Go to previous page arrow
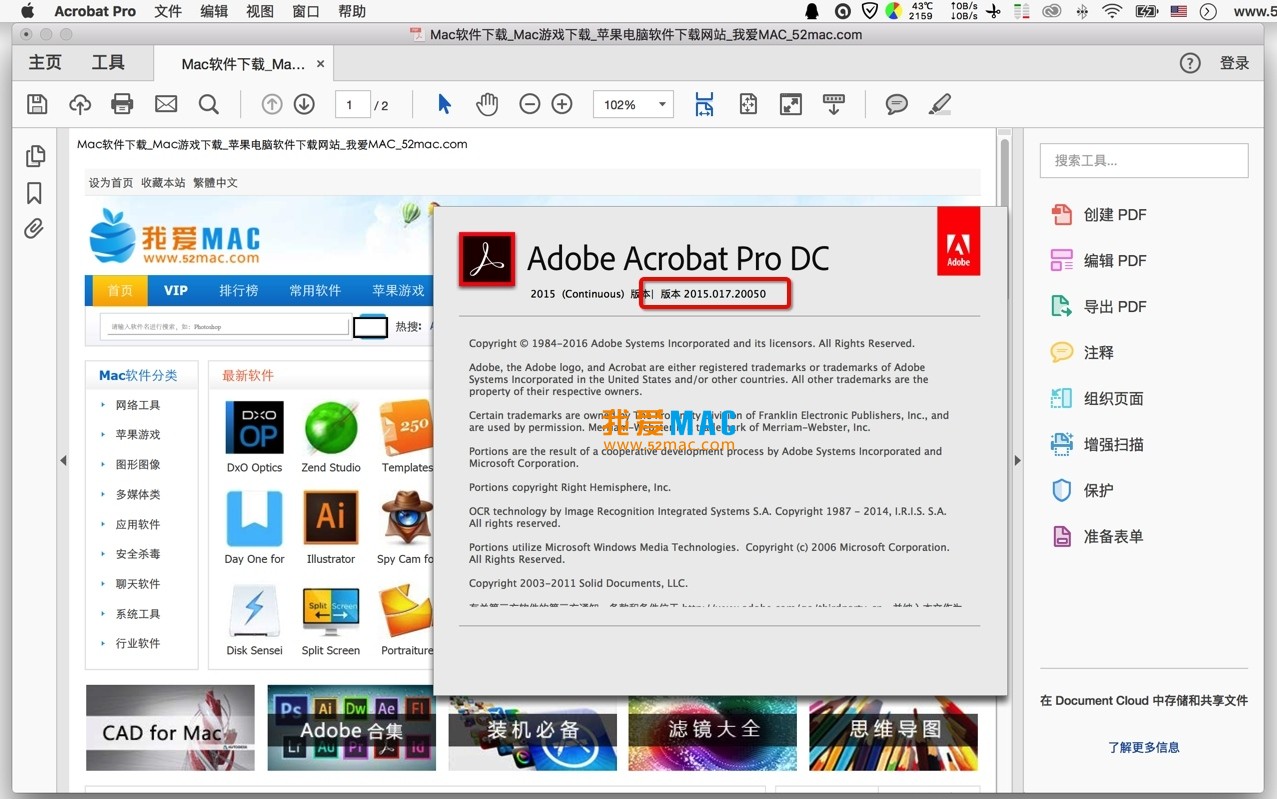Image resolution: width=1277 pixels, height=799 pixels. 272,104
